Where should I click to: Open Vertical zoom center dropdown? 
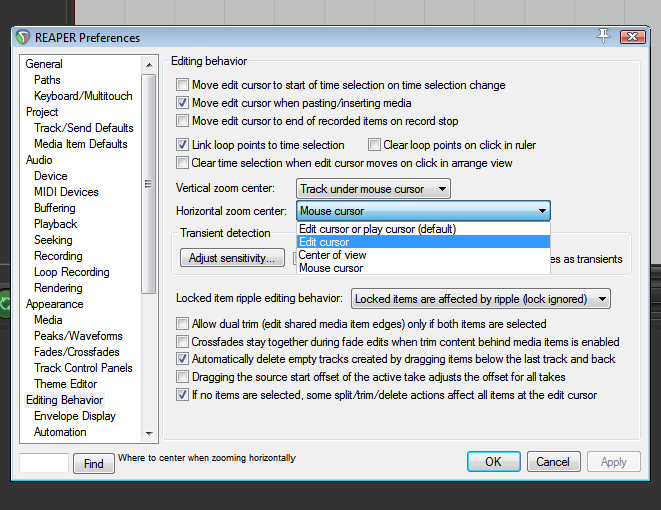tap(373, 189)
